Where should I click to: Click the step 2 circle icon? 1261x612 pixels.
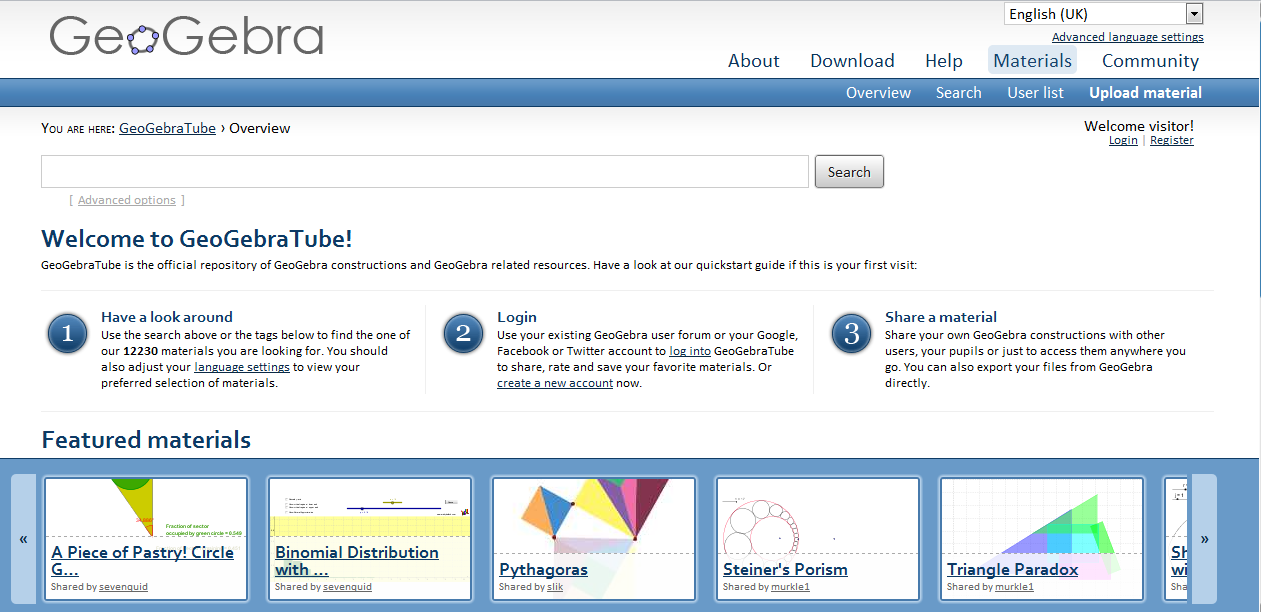pos(463,334)
